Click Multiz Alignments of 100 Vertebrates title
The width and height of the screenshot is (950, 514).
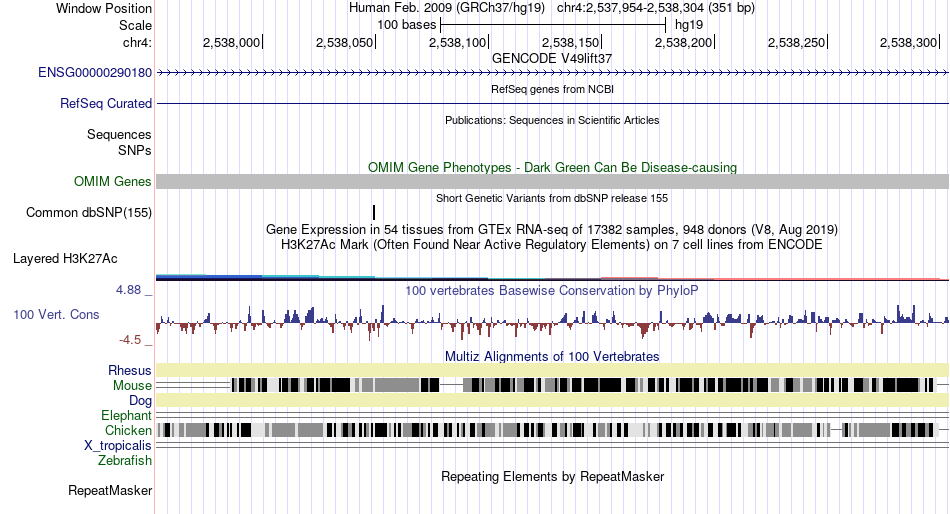click(552, 356)
